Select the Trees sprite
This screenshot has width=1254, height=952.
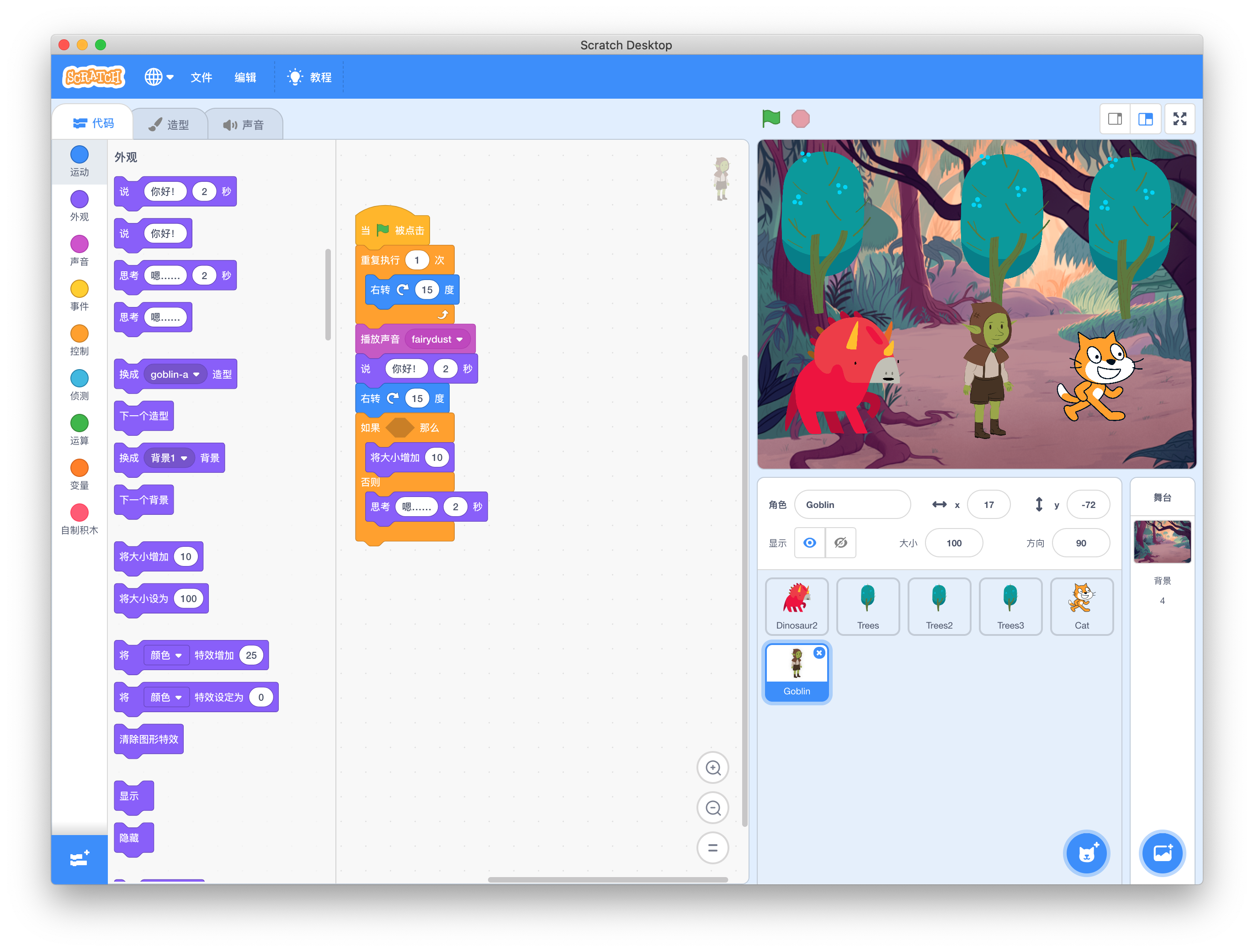868,606
